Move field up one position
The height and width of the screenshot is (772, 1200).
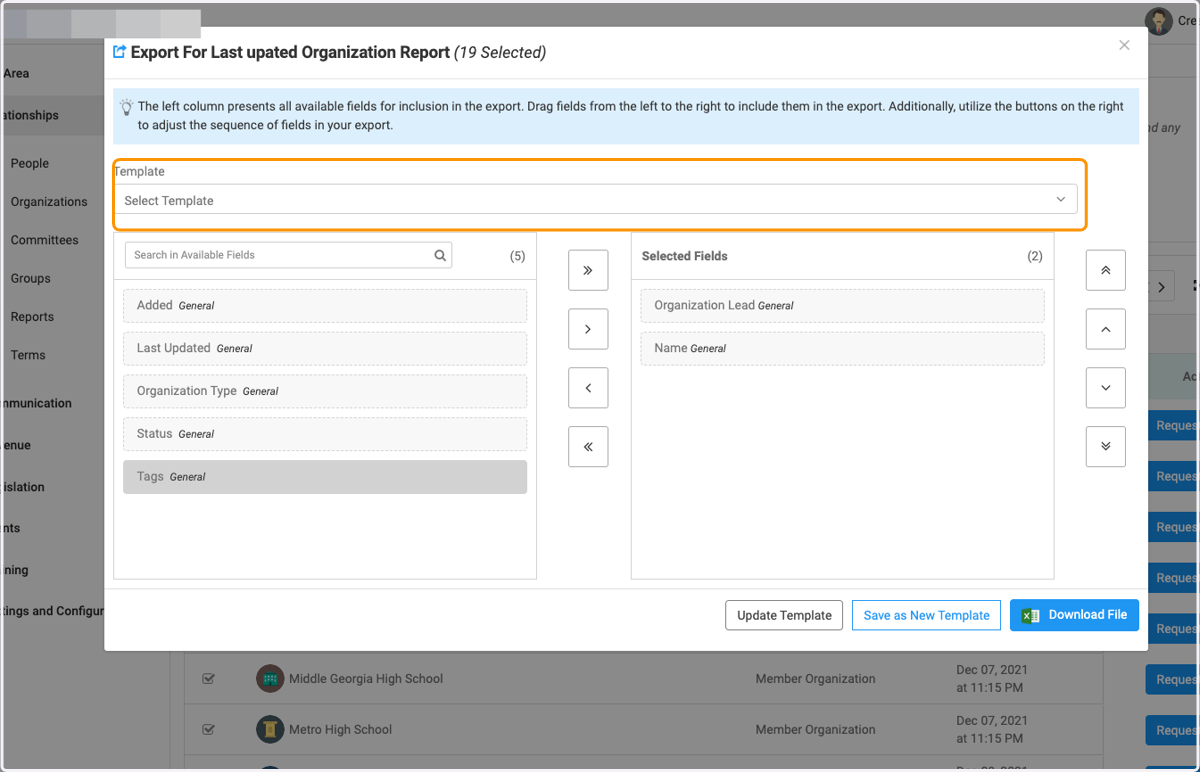[x=1106, y=329]
